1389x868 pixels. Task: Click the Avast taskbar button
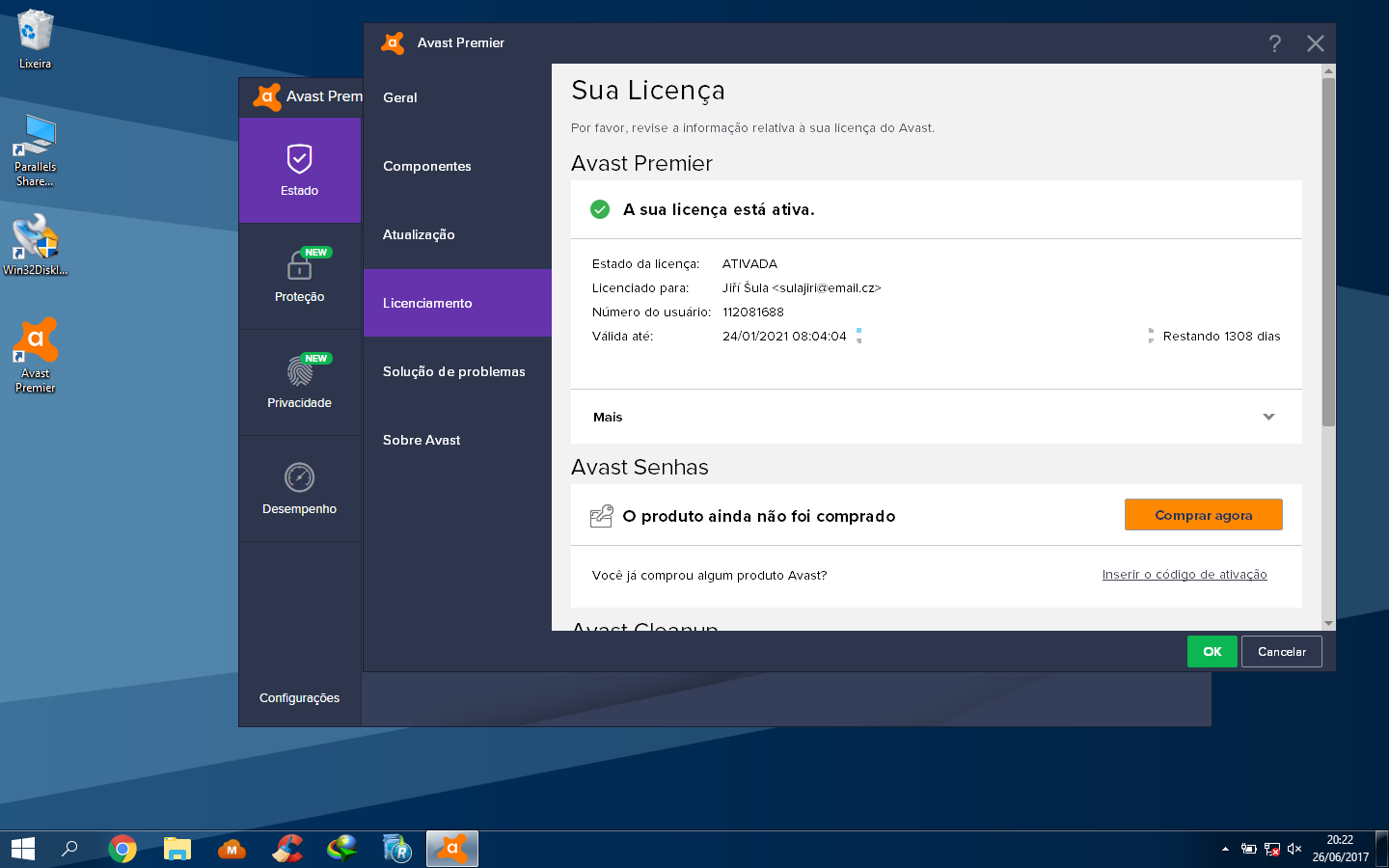pyautogui.click(x=452, y=849)
